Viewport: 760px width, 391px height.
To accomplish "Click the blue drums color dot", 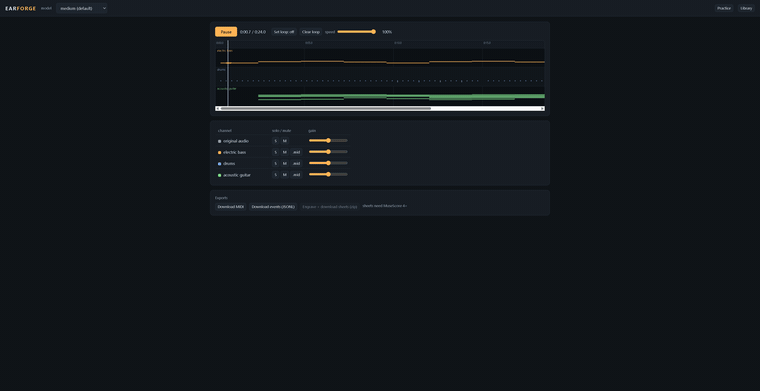I will (220, 164).
